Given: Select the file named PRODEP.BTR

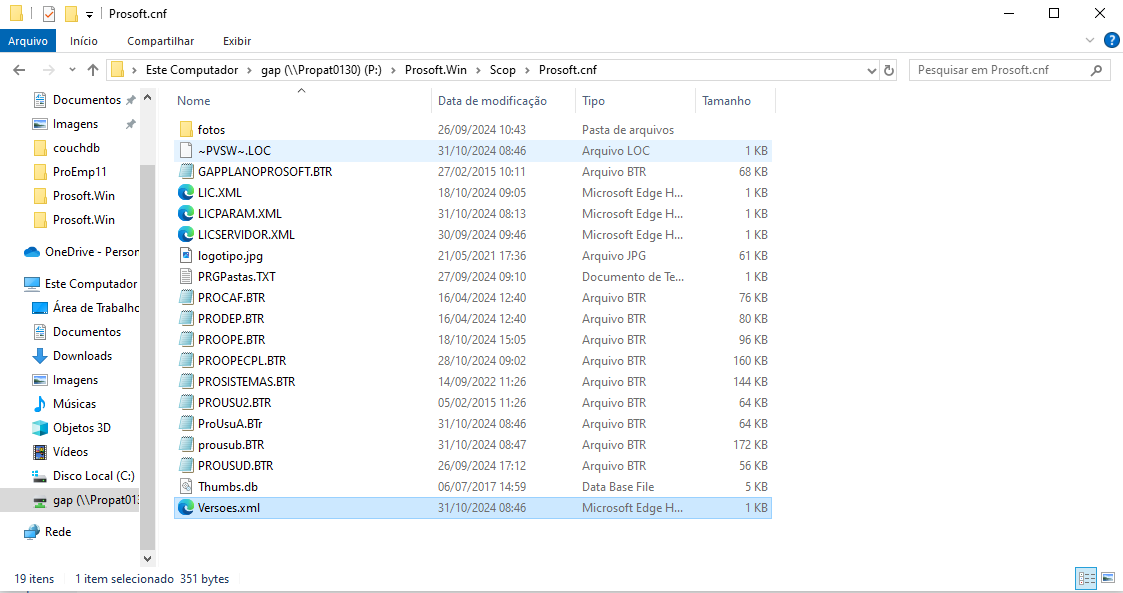Looking at the screenshot, I should pyautogui.click(x=231, y=319).
